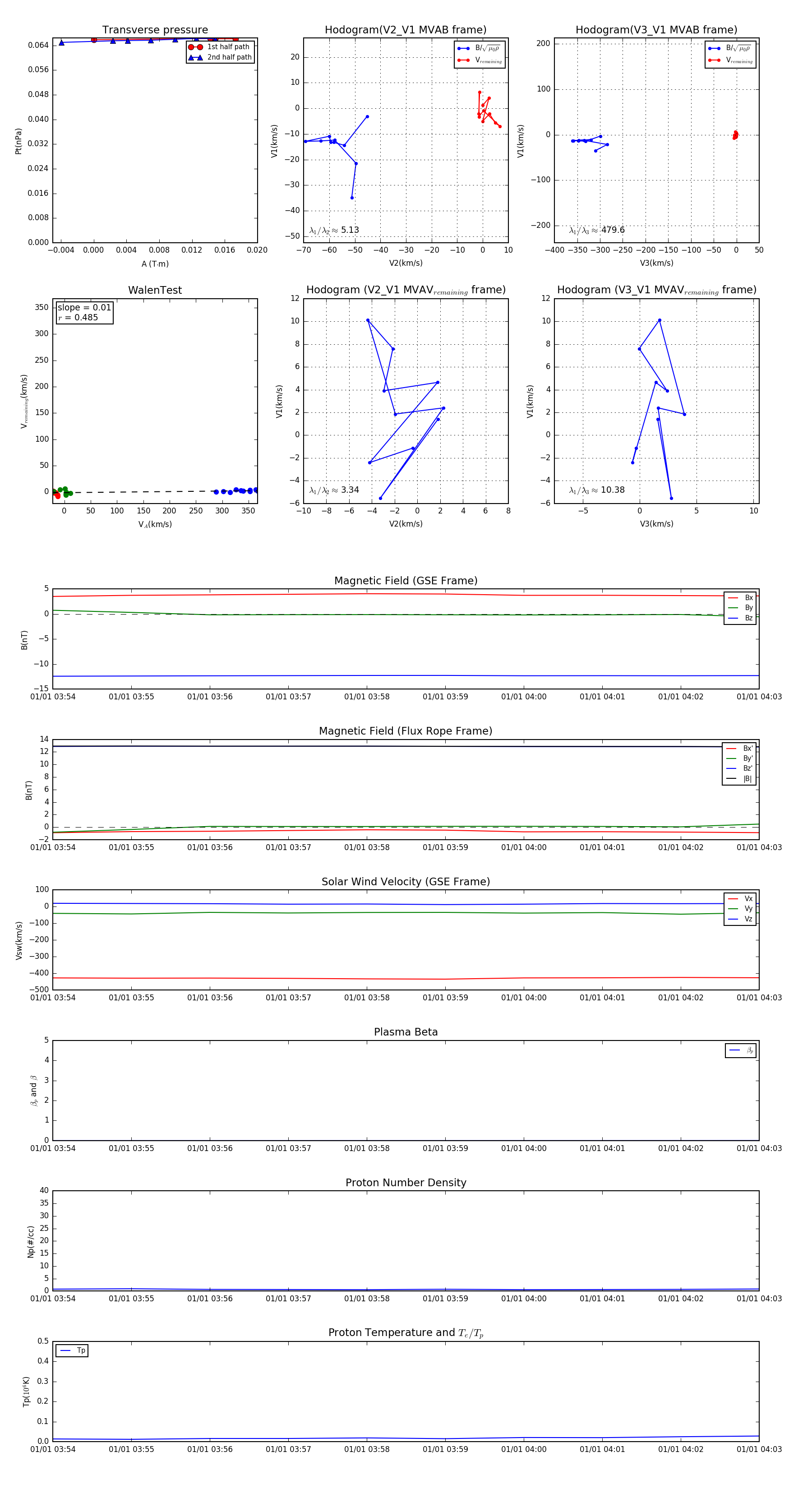Select the Vz legend entry in Solar Wind panel

[740, 919]
